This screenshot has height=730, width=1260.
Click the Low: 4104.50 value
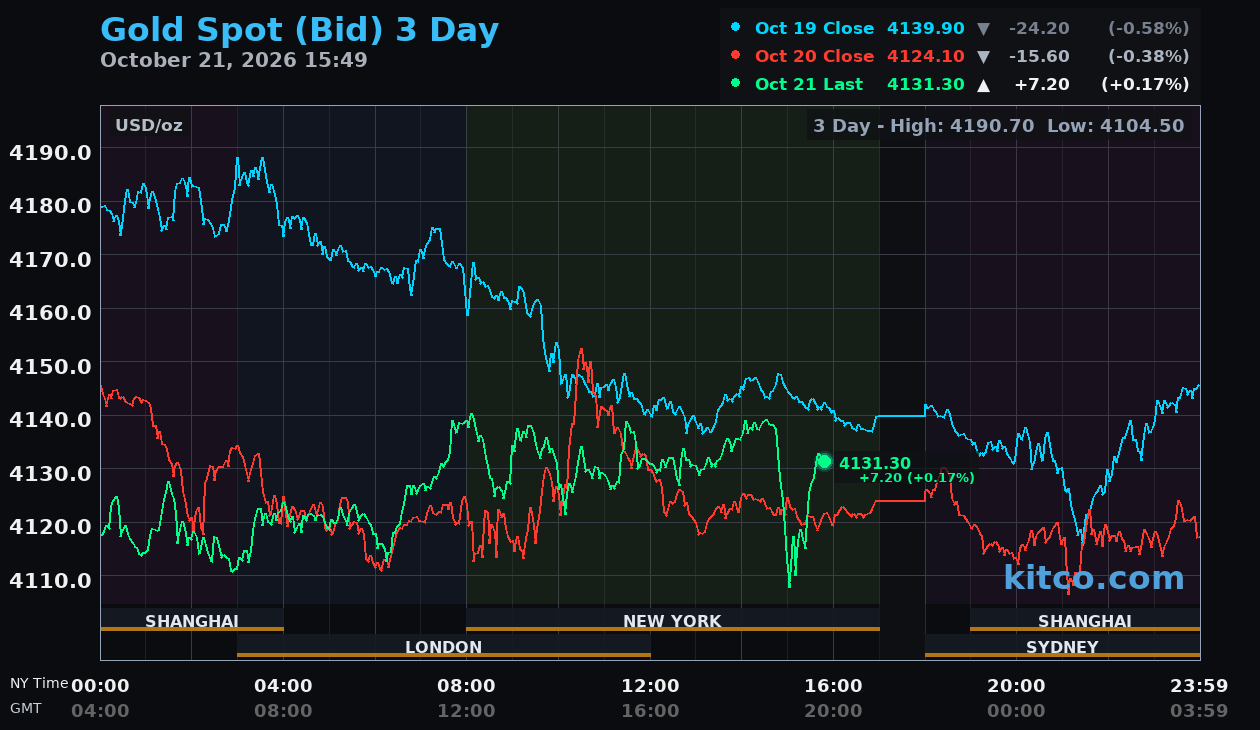pos(1116,125)
